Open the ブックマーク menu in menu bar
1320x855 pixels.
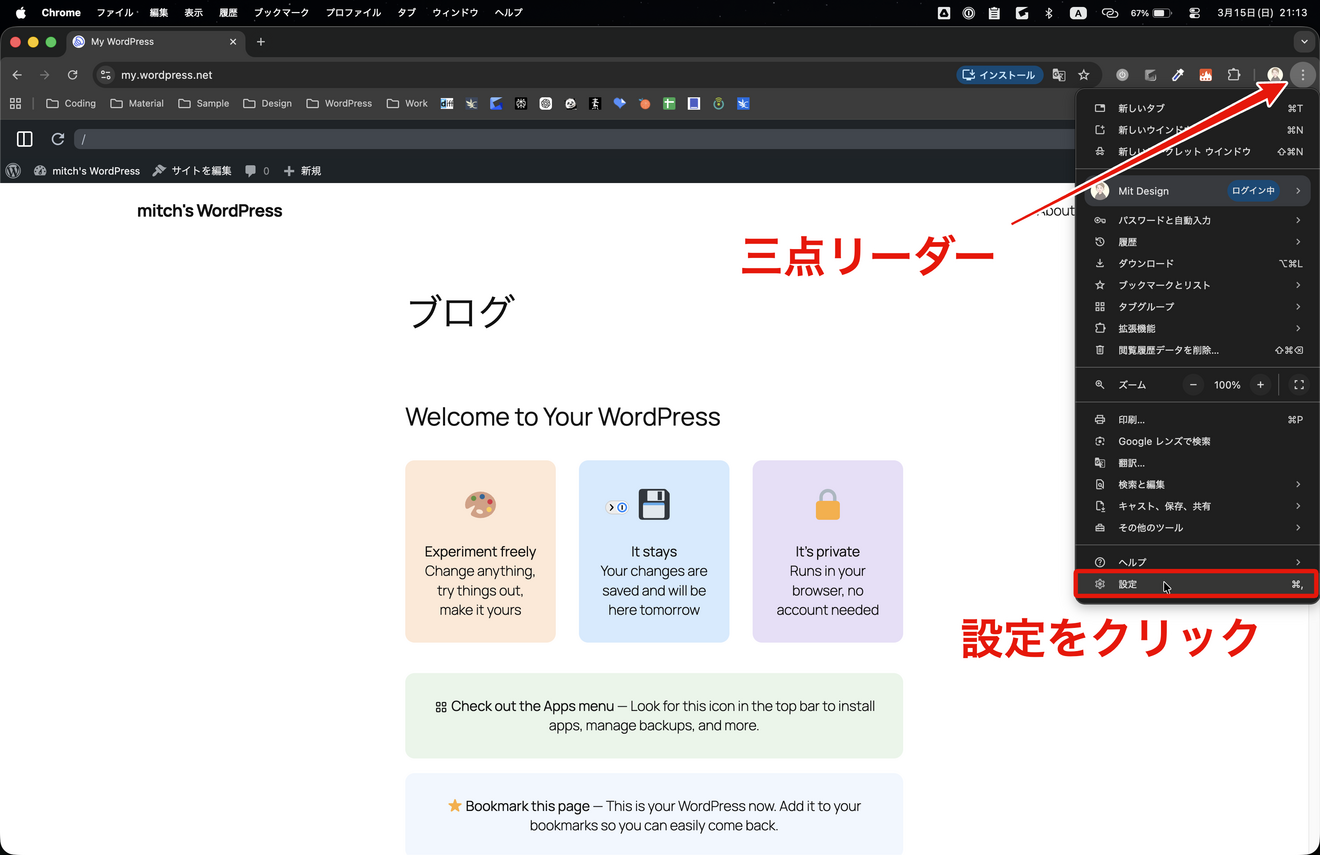(x=281, y=13)
